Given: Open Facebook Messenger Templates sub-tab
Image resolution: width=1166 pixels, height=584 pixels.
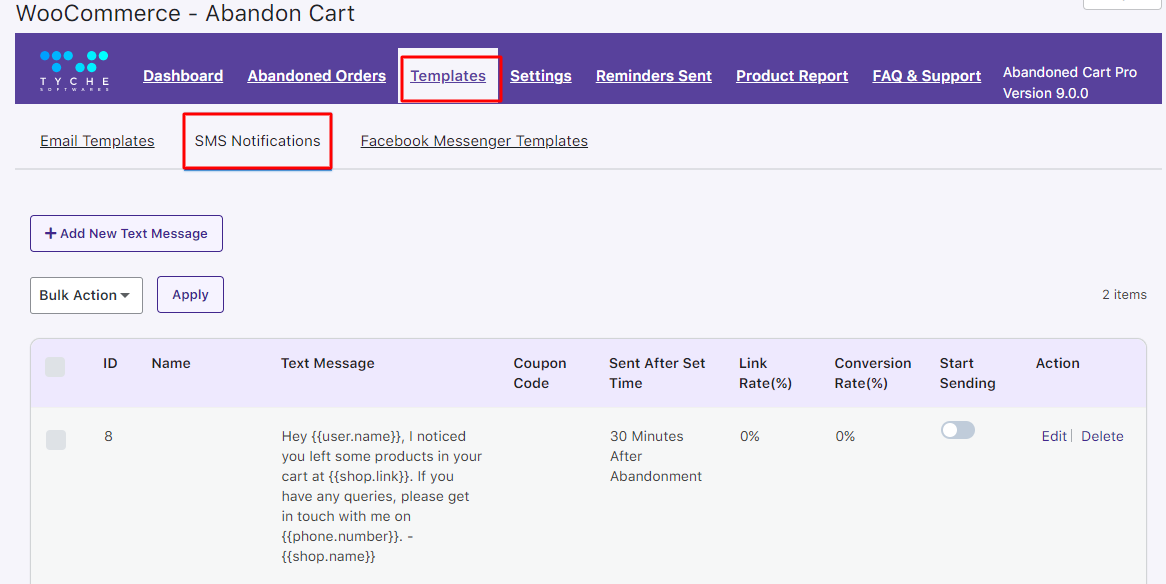Looking at the screenshot, I should [474, 141].
